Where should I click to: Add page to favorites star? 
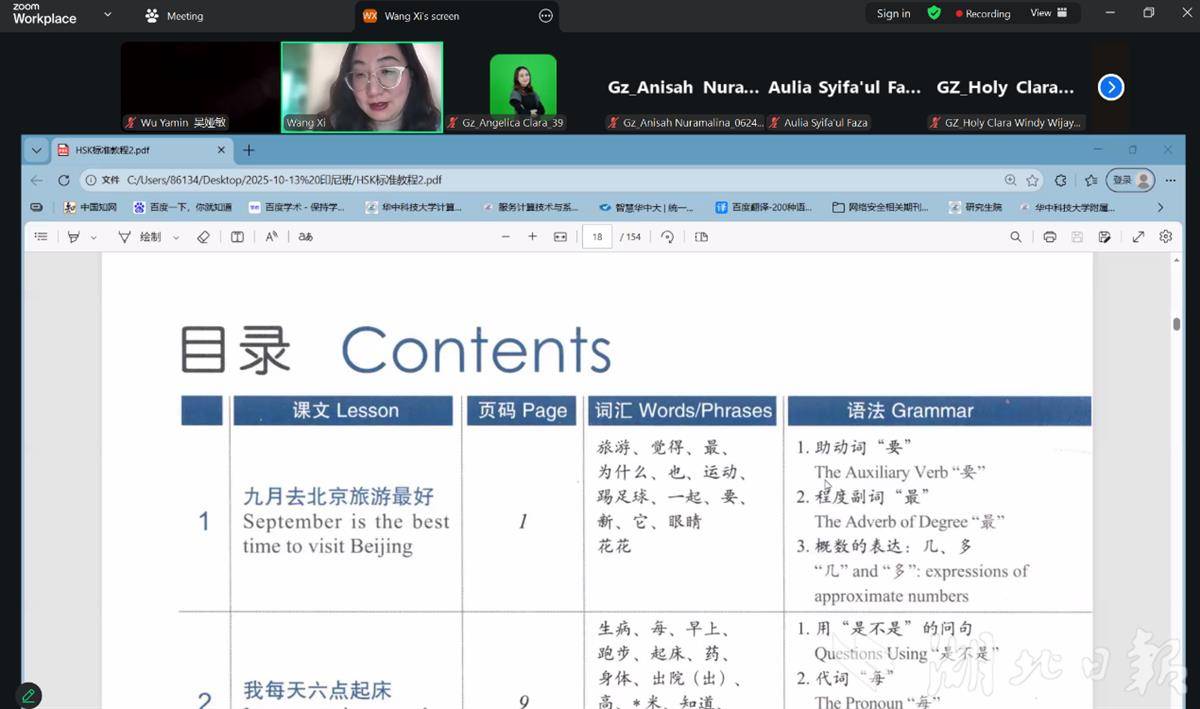(1032, 180)
